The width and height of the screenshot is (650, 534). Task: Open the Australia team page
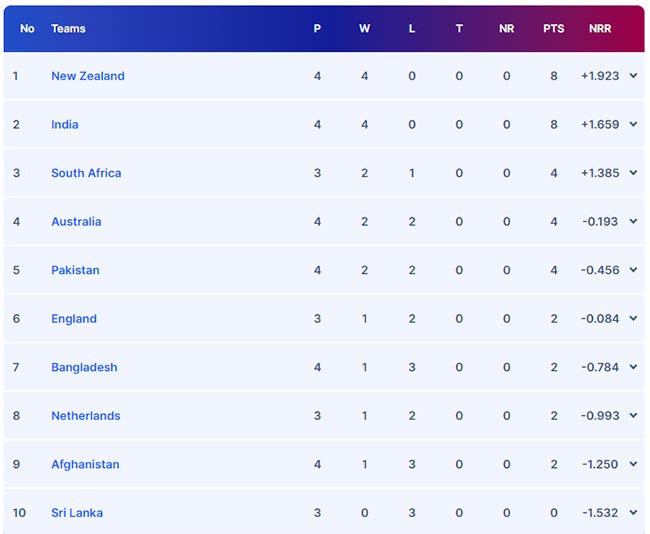[x=76, y=222]
